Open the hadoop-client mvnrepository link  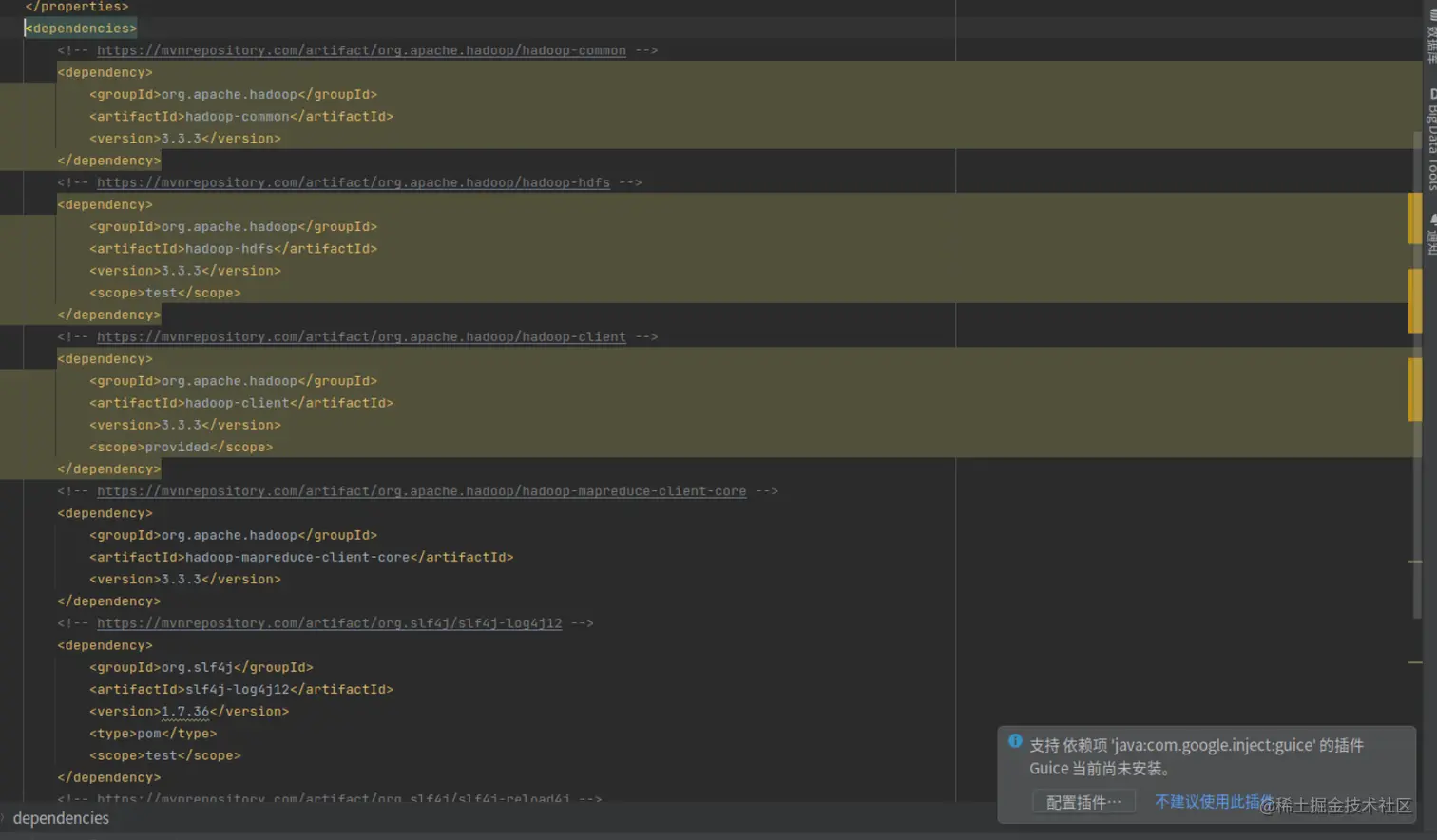361,336
